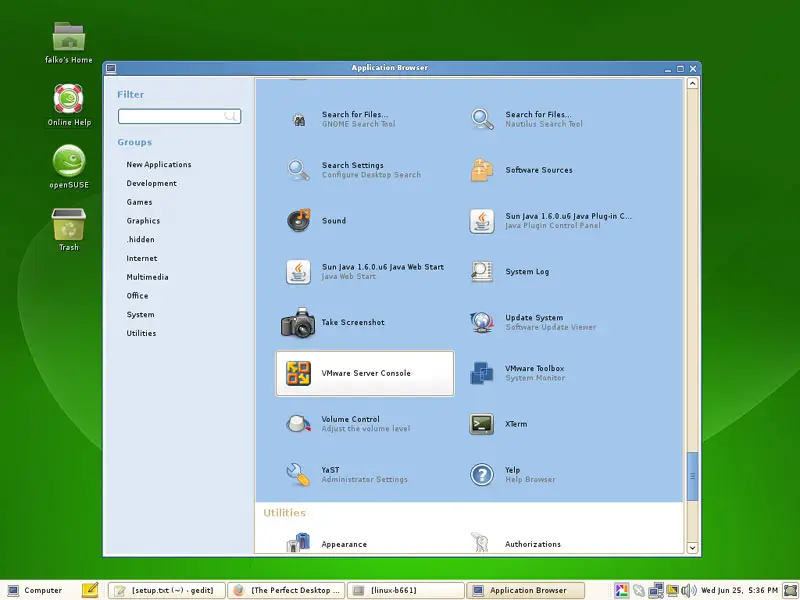
Task: Select the Graphics group
Action: click(143, 220)
